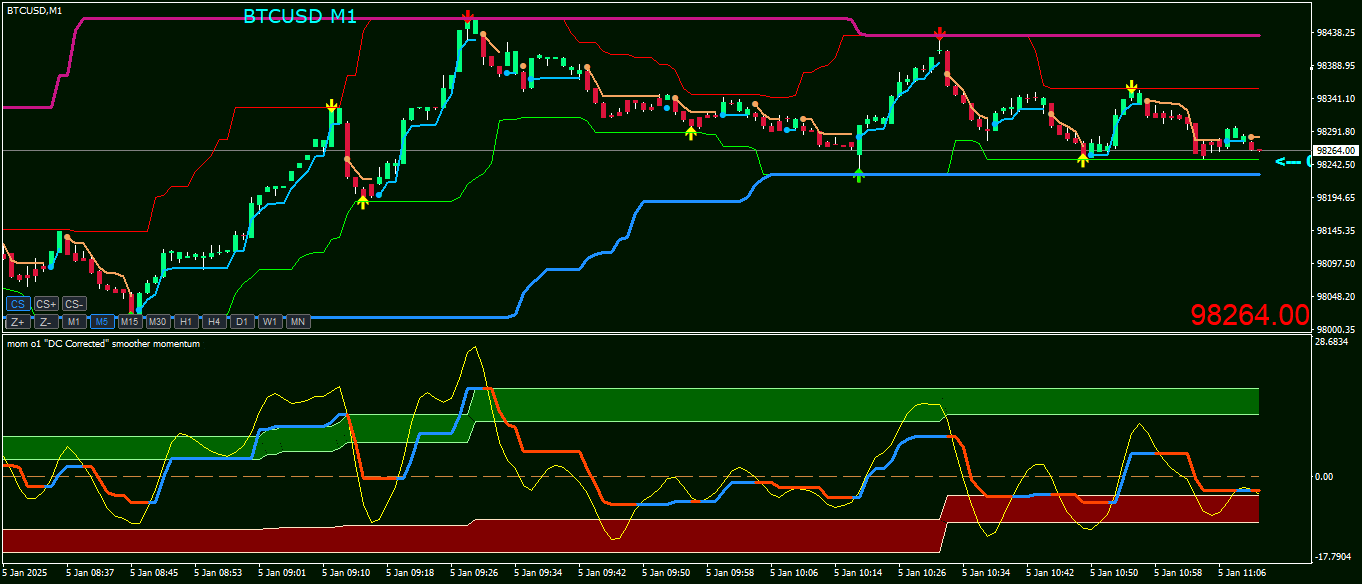Click the red sell arrow above the 09:26 peak
The width and height of the screenshot is (1362, 584).
tap(467, 17)
